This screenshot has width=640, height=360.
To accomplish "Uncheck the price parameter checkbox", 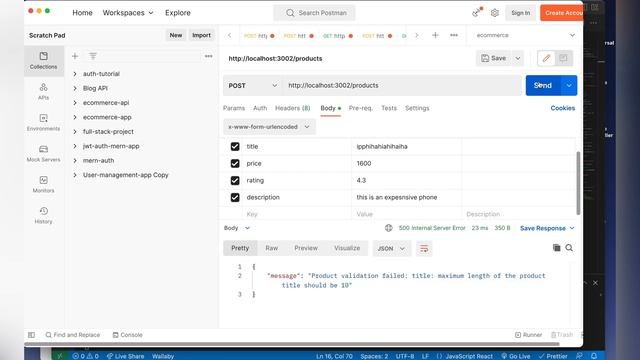I will pyautogui.click(x=235, y=163).
